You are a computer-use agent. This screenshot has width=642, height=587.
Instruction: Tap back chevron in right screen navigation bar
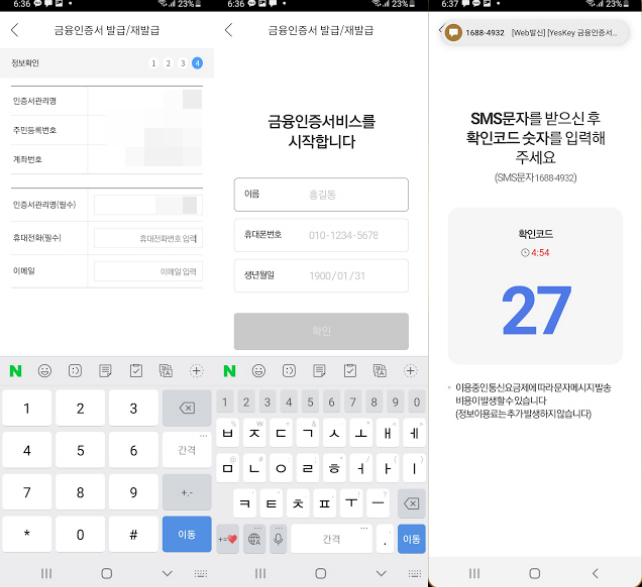[x=595, y=573]
